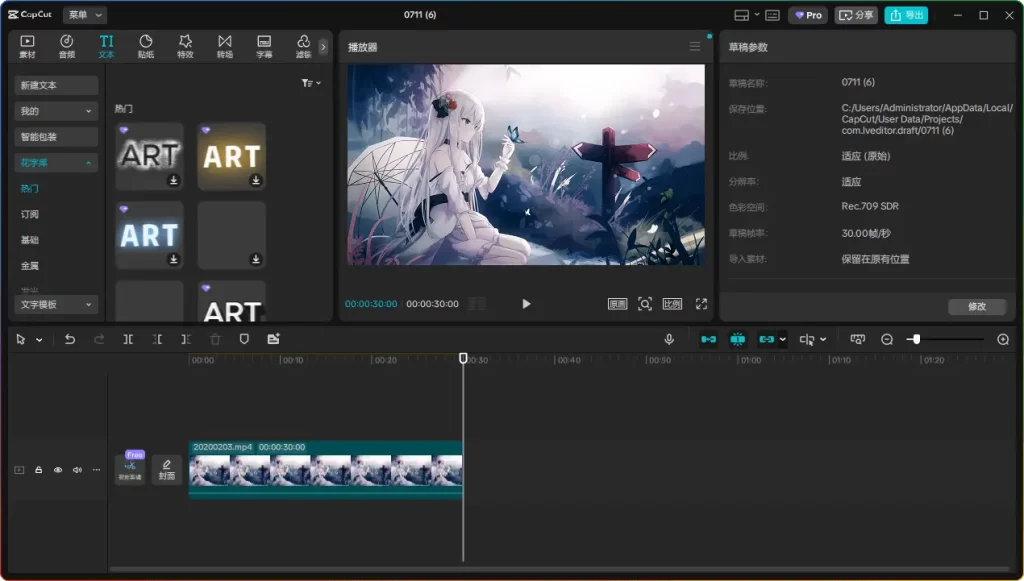Viewport: 1024px width, 581px height.
Task: Redo the last undone action
Action: coord(99,339)
